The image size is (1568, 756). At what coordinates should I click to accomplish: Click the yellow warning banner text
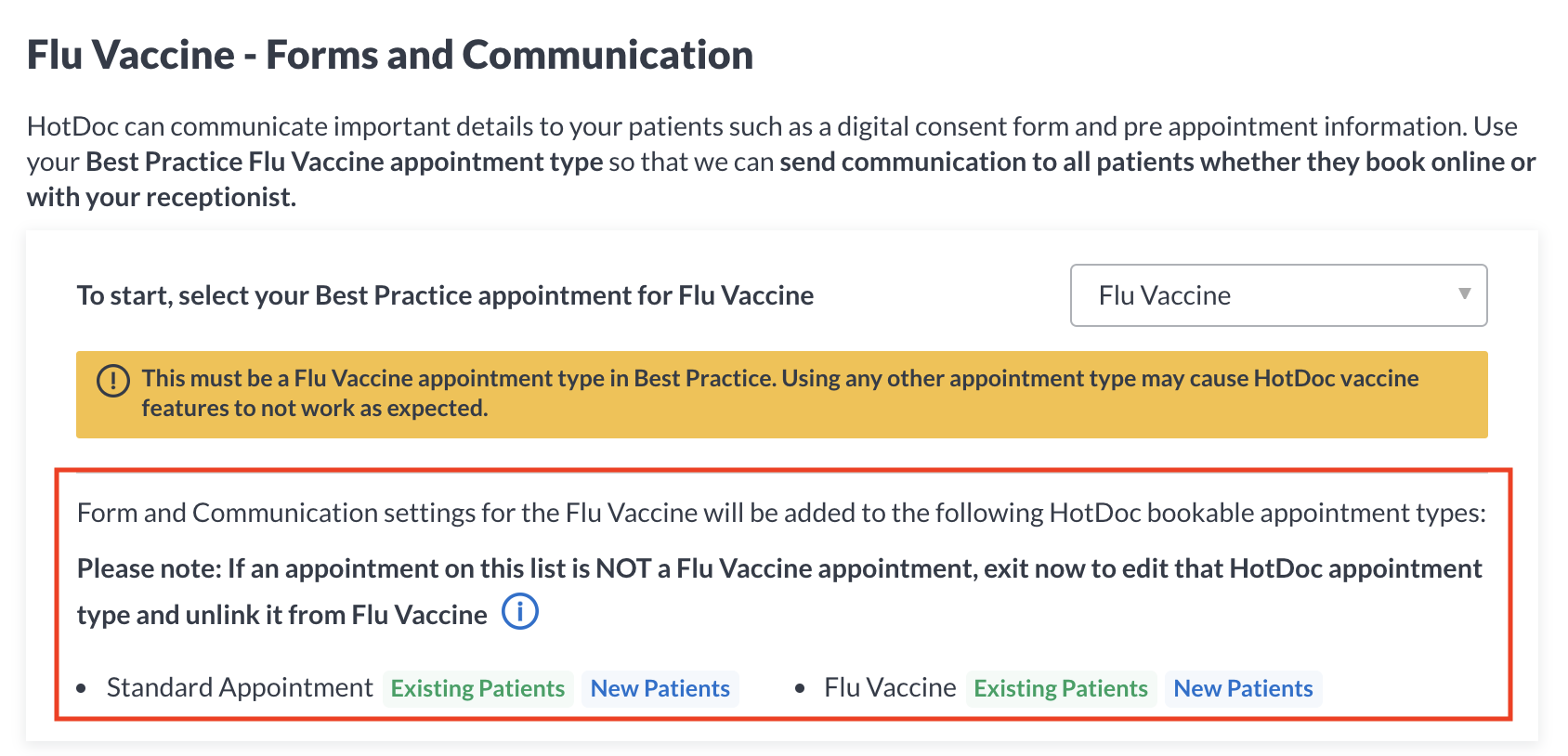780,393
